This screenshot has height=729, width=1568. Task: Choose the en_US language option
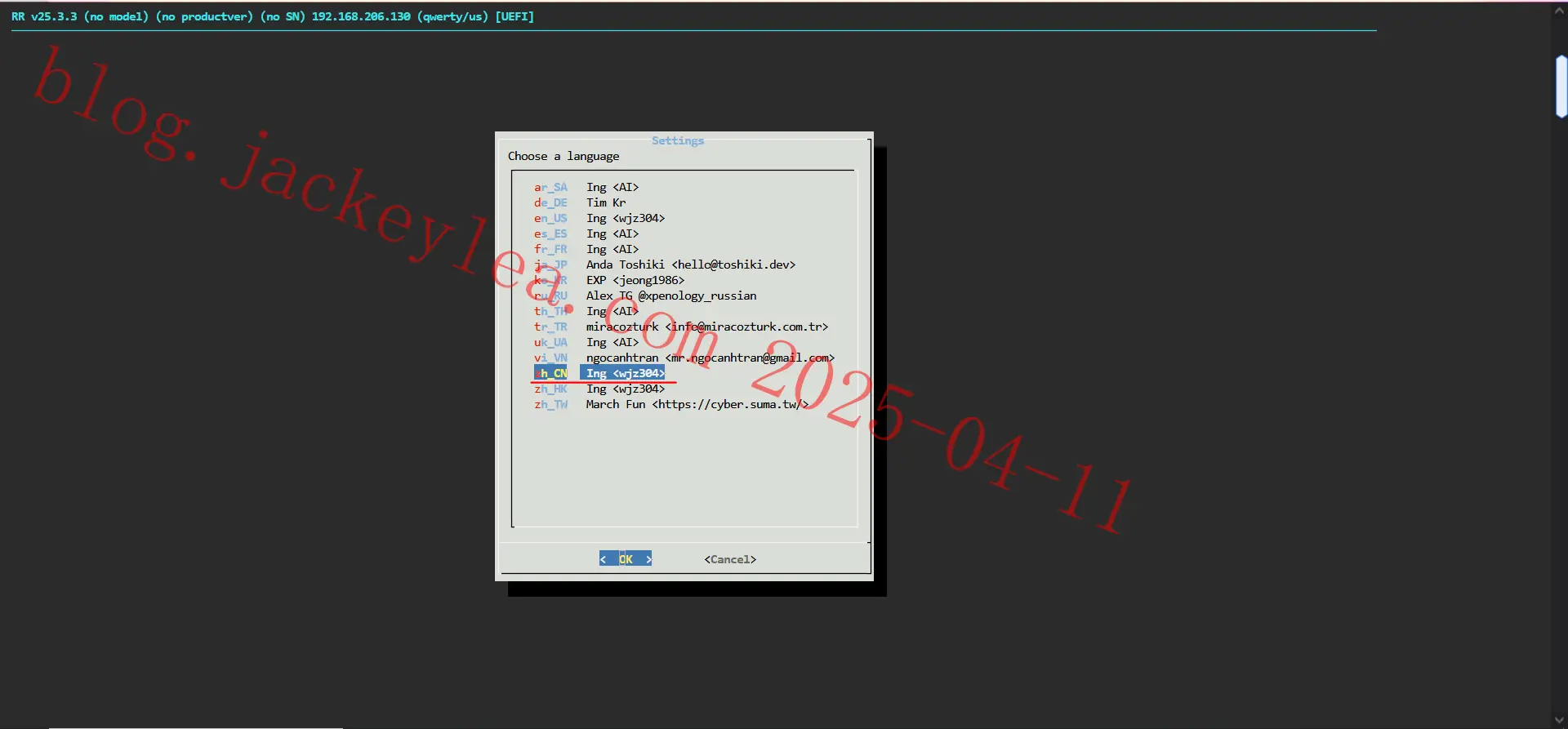pyautogui.click(x=599, y=218)
